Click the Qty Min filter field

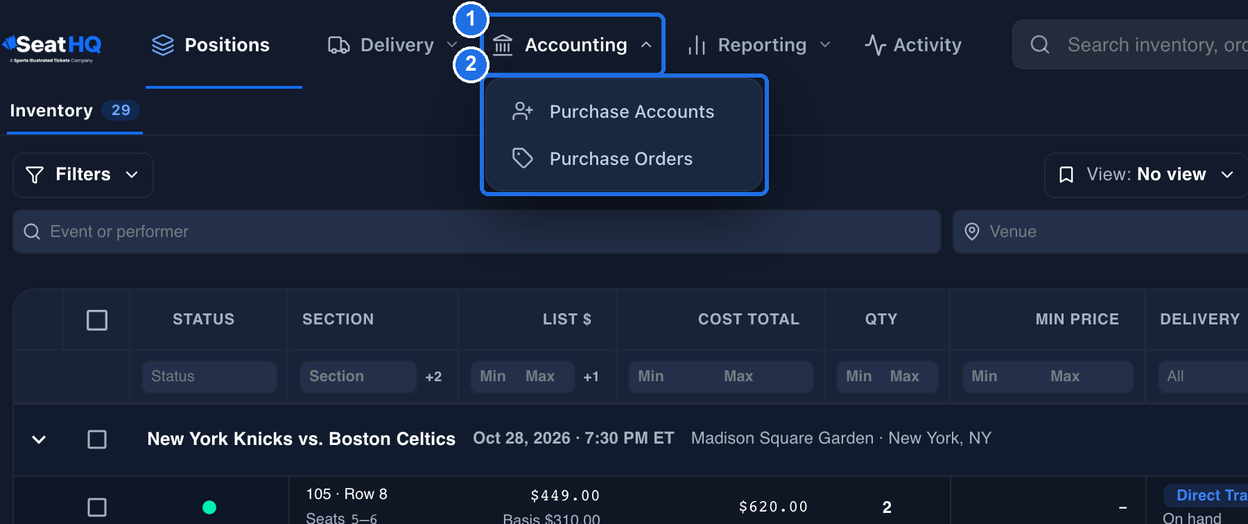click(860, 376)
